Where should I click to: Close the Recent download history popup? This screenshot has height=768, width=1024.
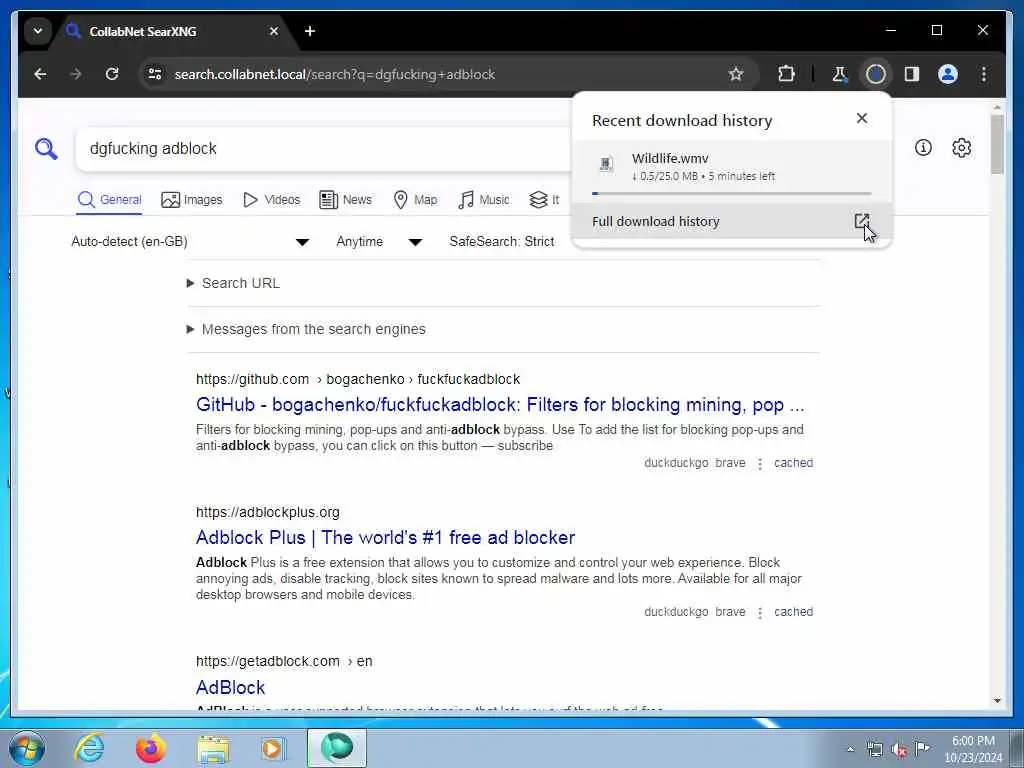862,118
